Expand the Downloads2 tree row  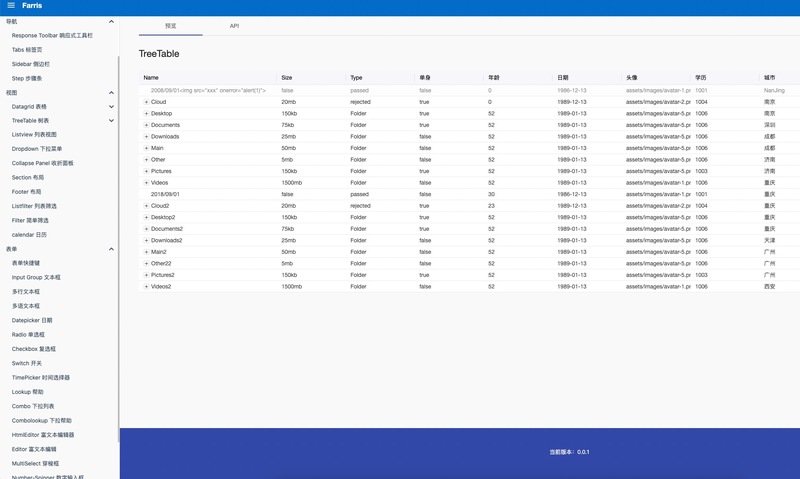coord(146,240)
